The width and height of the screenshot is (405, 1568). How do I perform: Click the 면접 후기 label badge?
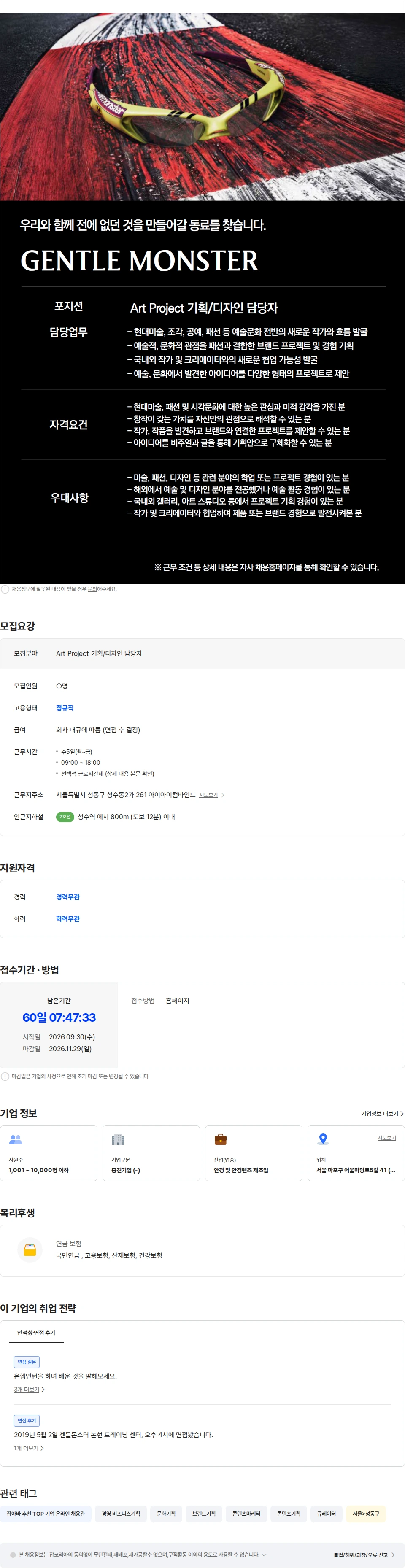[x=27, y=1421]
